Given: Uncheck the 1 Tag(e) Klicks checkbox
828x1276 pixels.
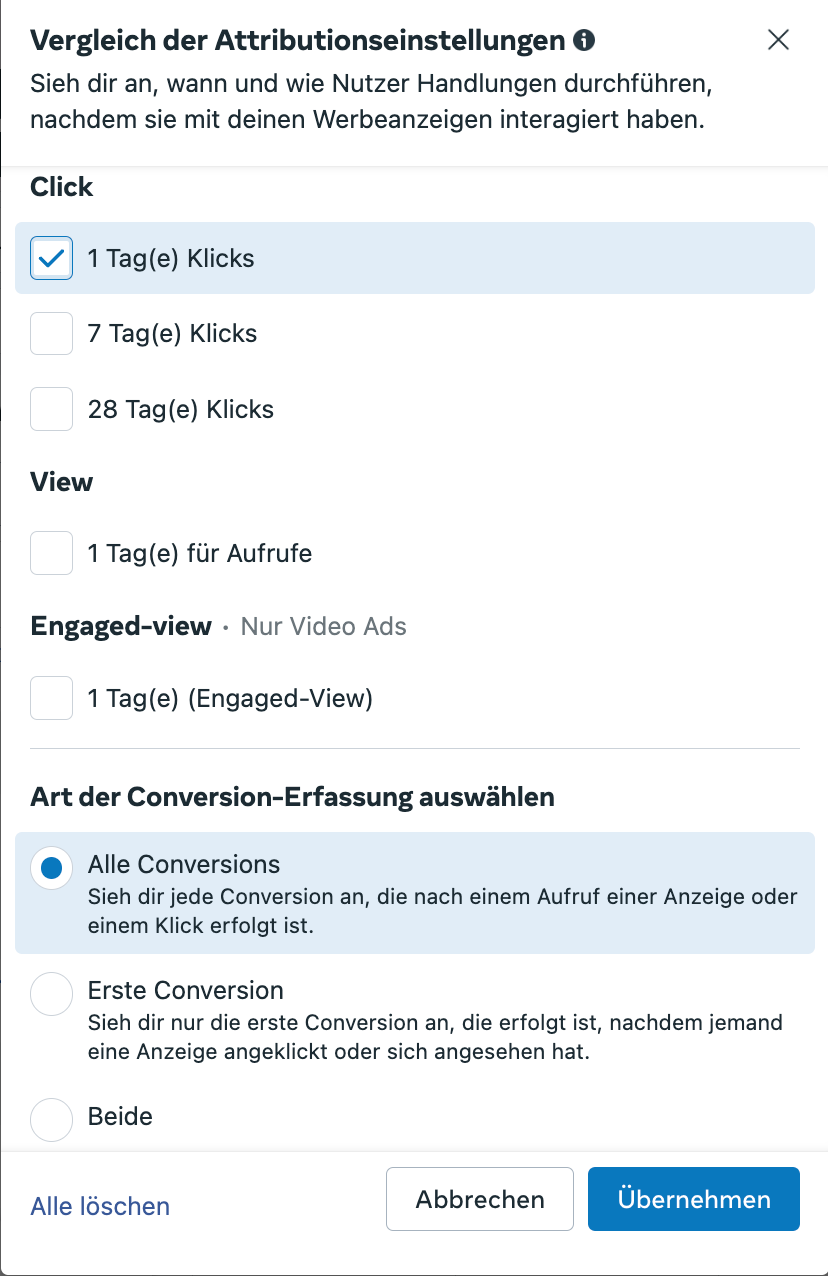Looking at the screenshot, I should [51, 258].
